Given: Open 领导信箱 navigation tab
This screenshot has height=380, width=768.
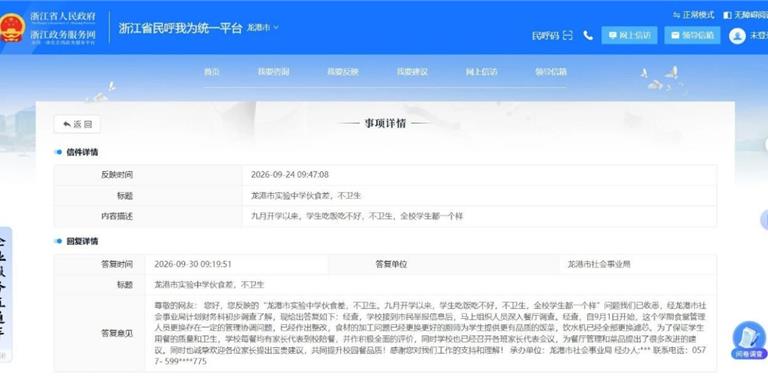Looking at the screenshot, I should pyautogui.click(x=551, y=72).
